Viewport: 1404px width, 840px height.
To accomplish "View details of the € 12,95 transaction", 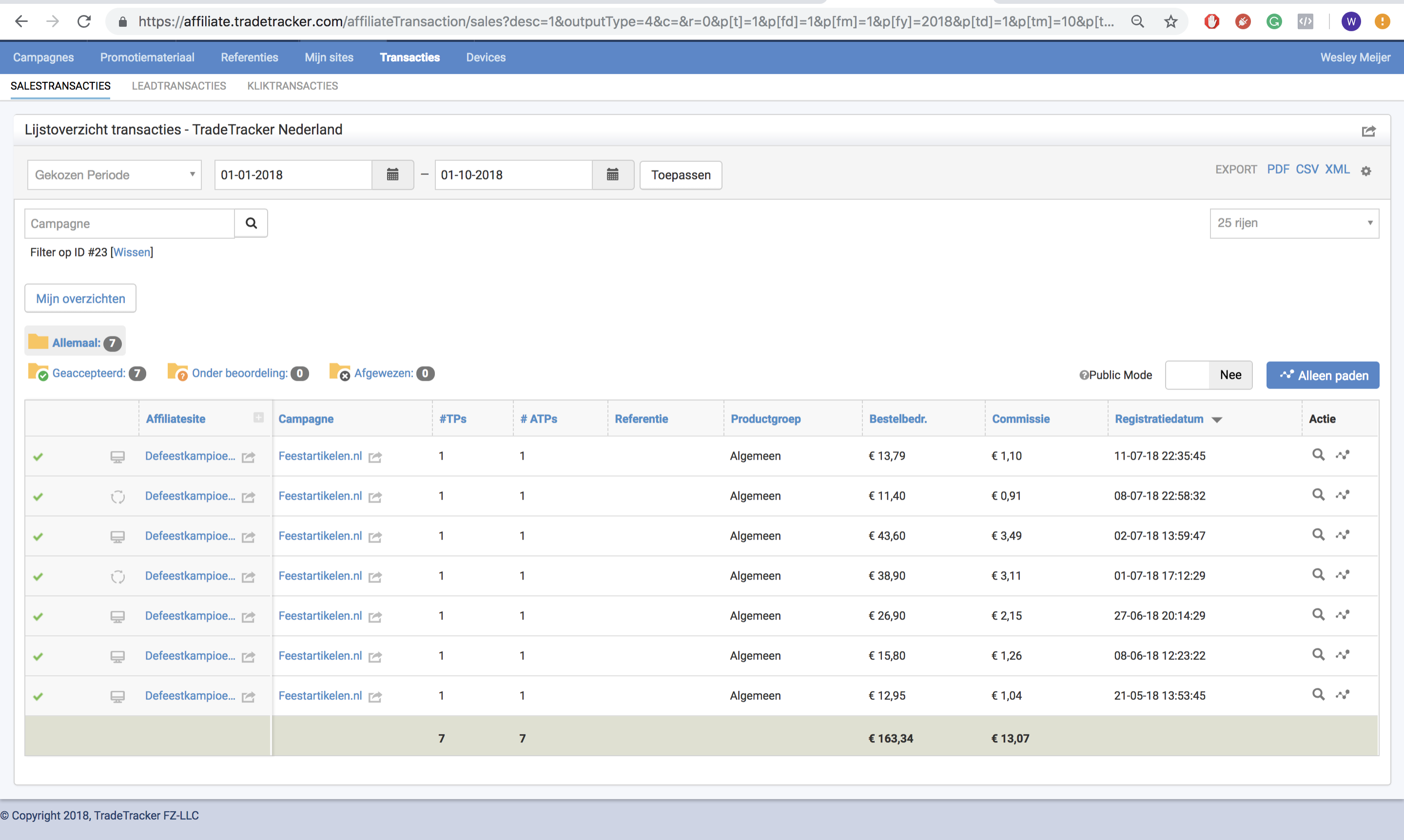I will tap(1318, 694).
